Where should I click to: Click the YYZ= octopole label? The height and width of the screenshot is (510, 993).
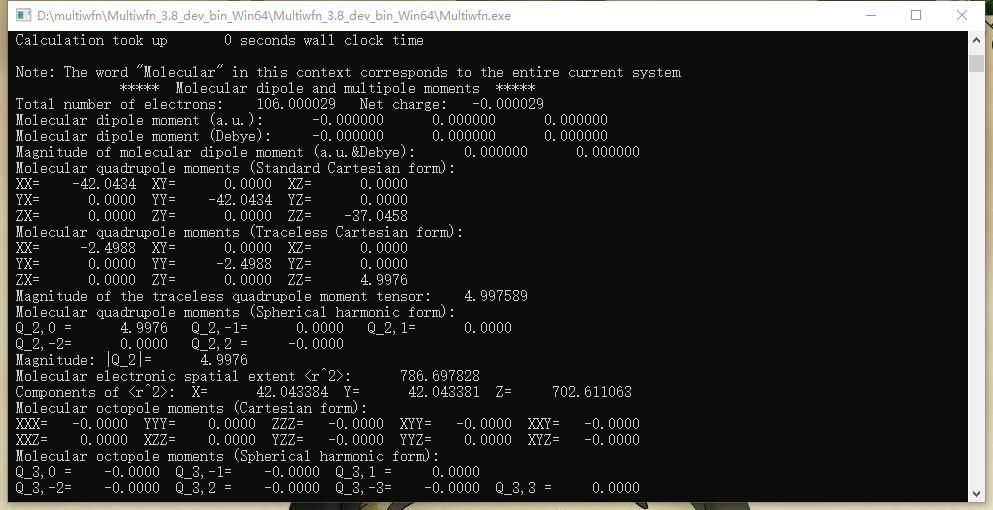[415, 440]
